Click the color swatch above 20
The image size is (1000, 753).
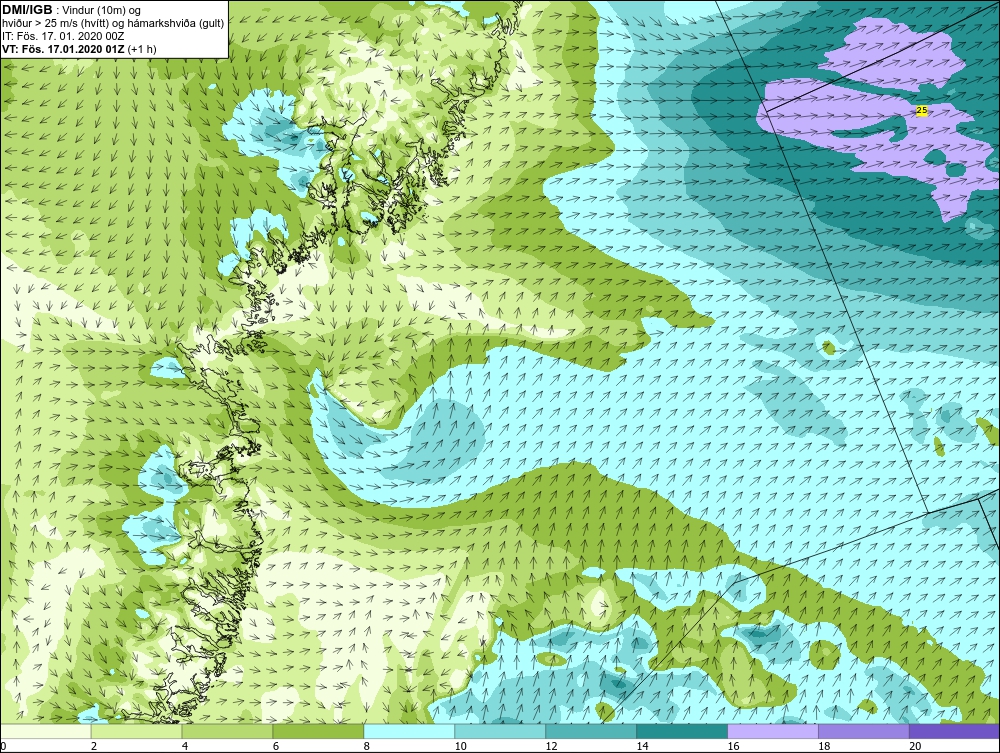[954, 731]
